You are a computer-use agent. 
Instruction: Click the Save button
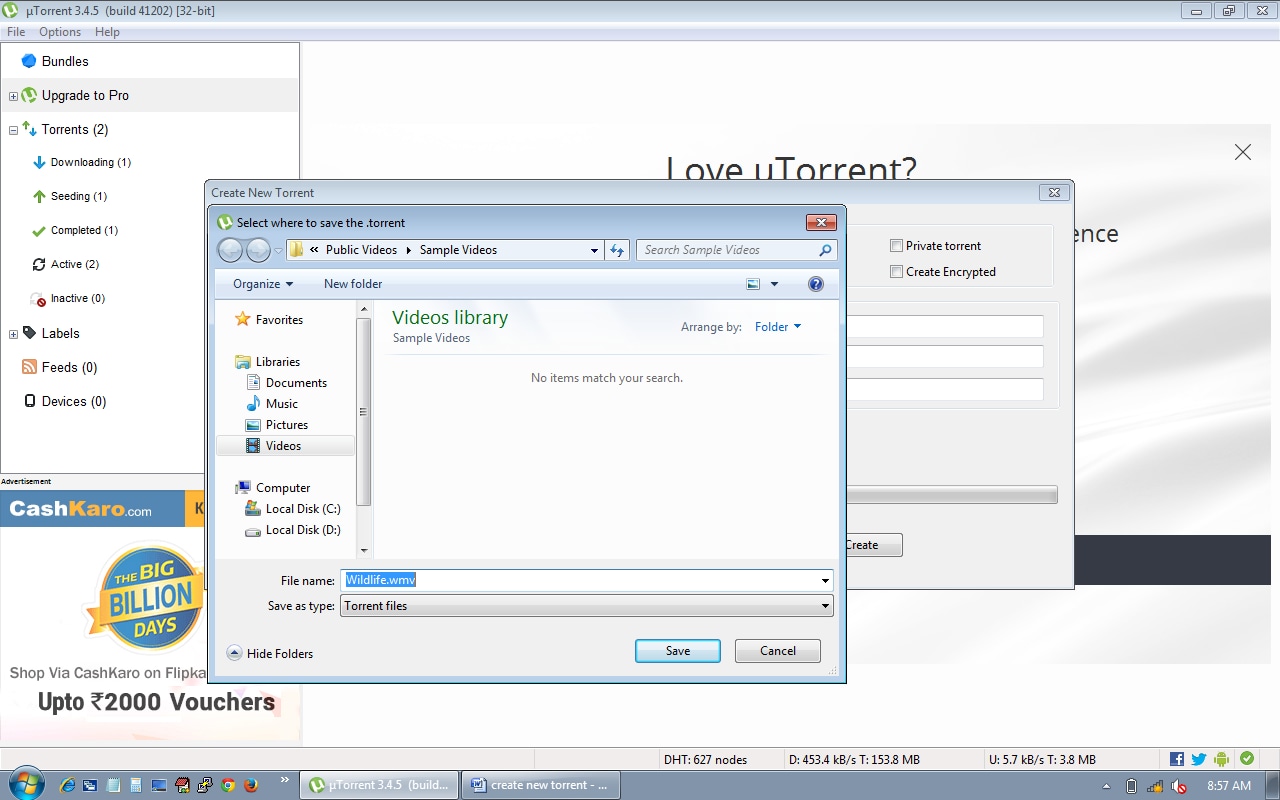[x=678, y=651]
